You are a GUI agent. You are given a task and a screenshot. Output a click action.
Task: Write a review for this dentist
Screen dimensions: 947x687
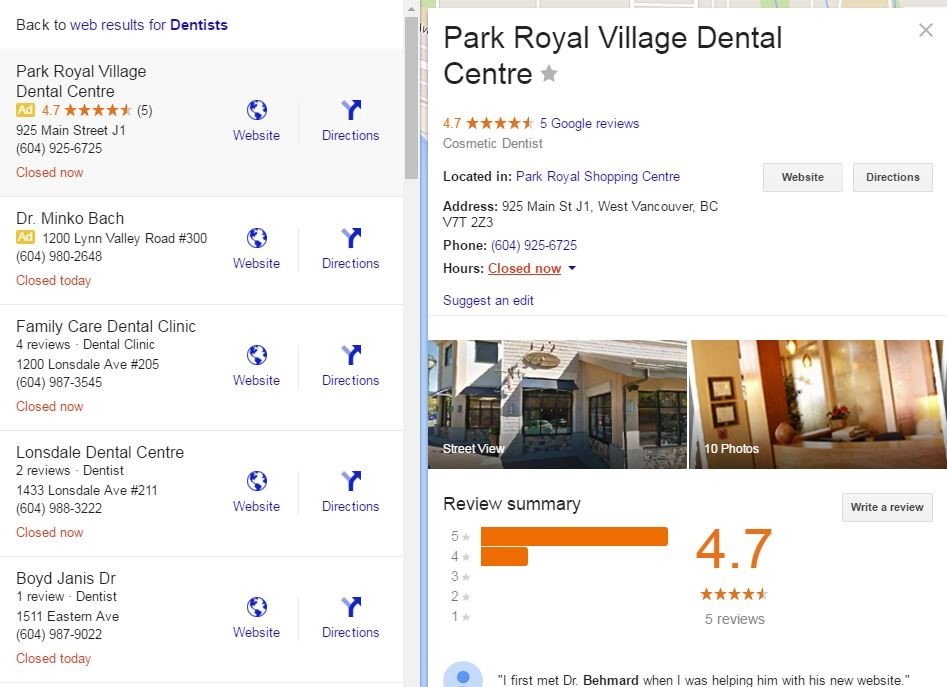(x=887, y=508)
